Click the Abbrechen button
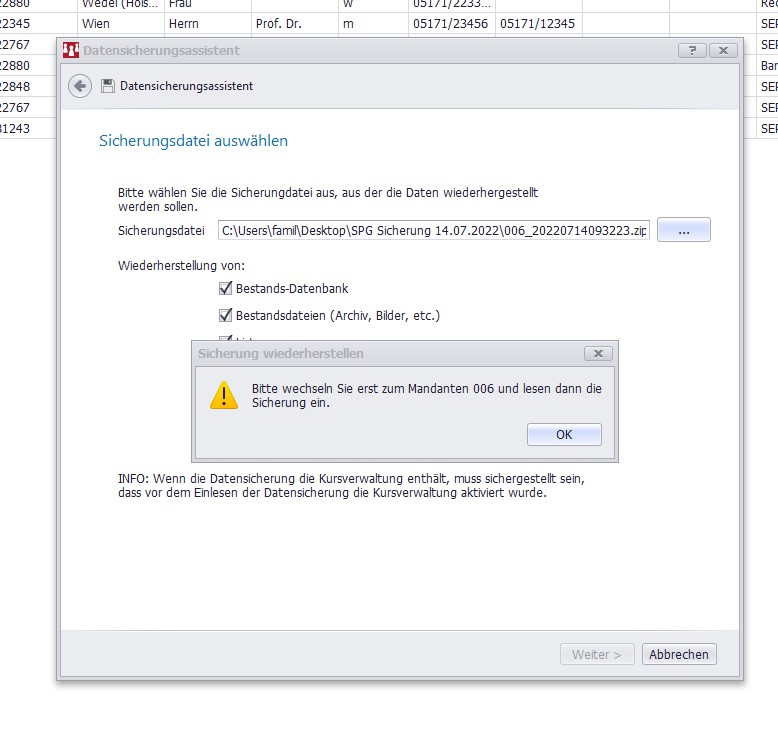The width and height of the screenshot is (778, 751). click(x=679, y=654)
